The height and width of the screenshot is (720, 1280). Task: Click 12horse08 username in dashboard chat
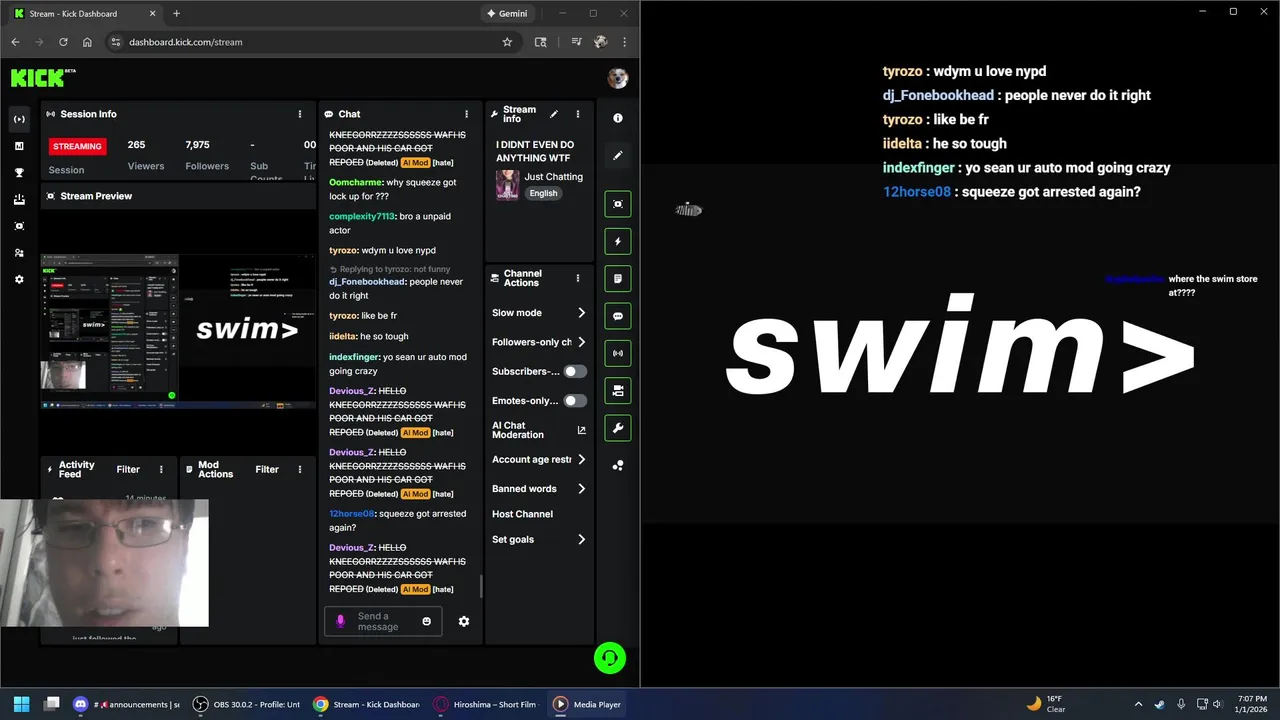(x=351, y=514)
